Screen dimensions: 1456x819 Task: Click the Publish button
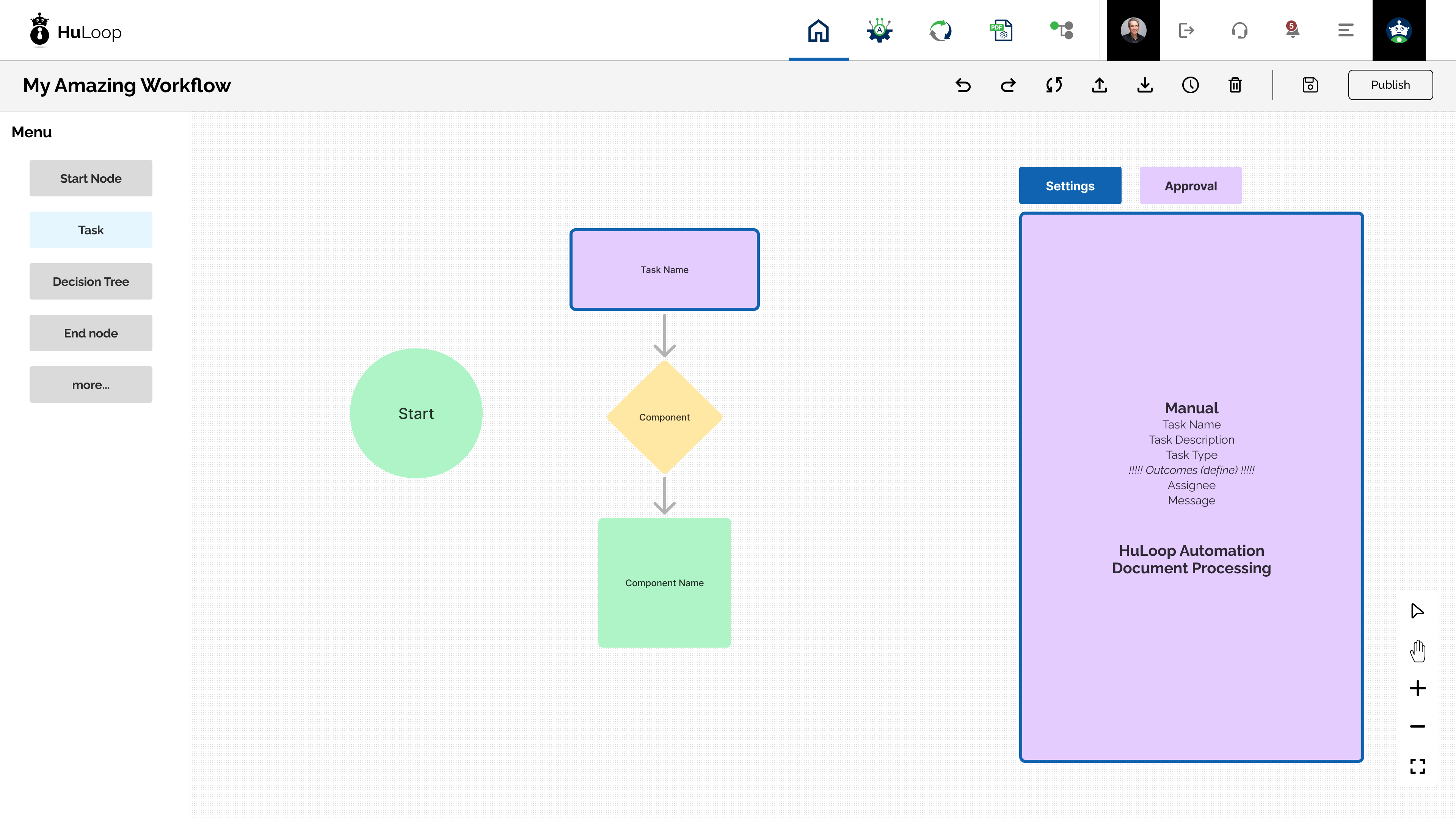(x=1390, y=85)
